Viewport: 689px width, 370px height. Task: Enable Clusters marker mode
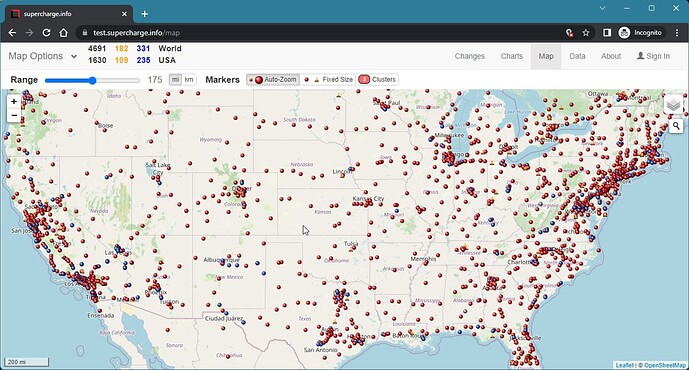pyautogui.click(x=377, y=80)
